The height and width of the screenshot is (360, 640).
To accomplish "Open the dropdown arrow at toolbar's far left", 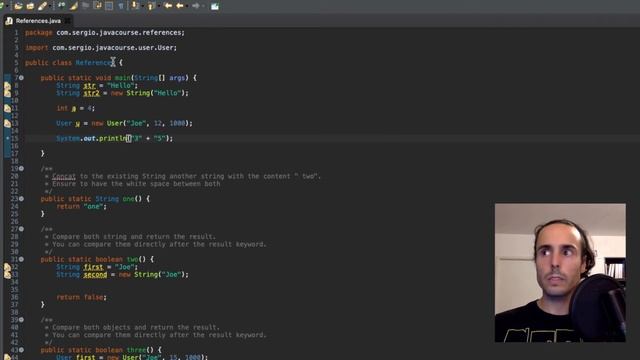I will point(7,6).
